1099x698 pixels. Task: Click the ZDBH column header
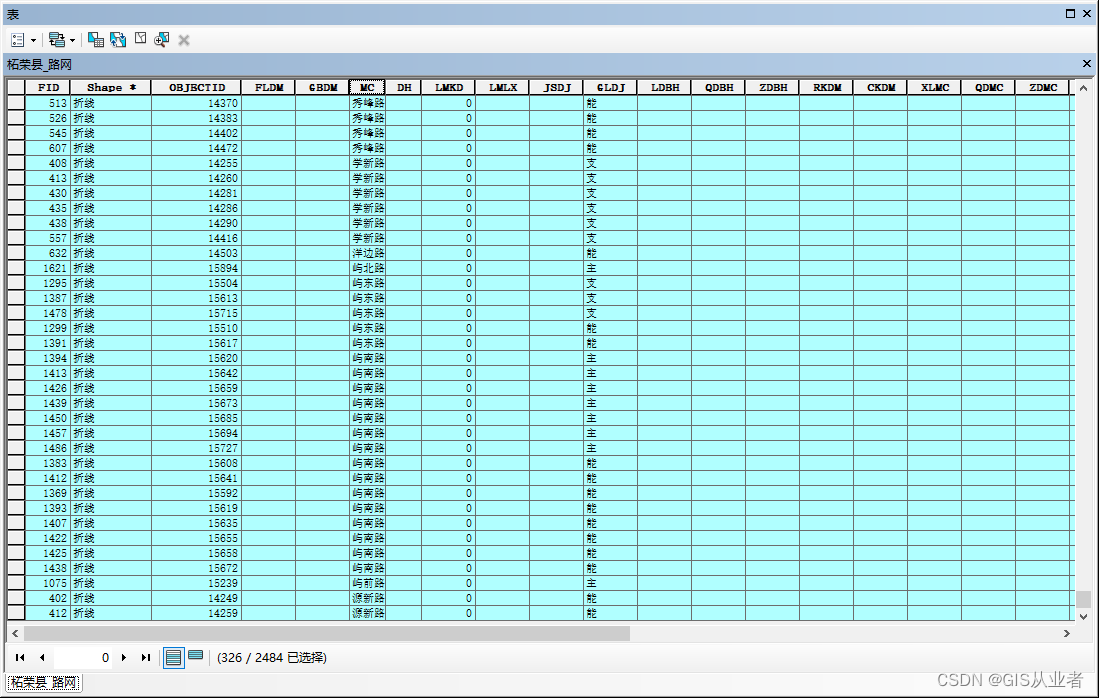[772, 88]
